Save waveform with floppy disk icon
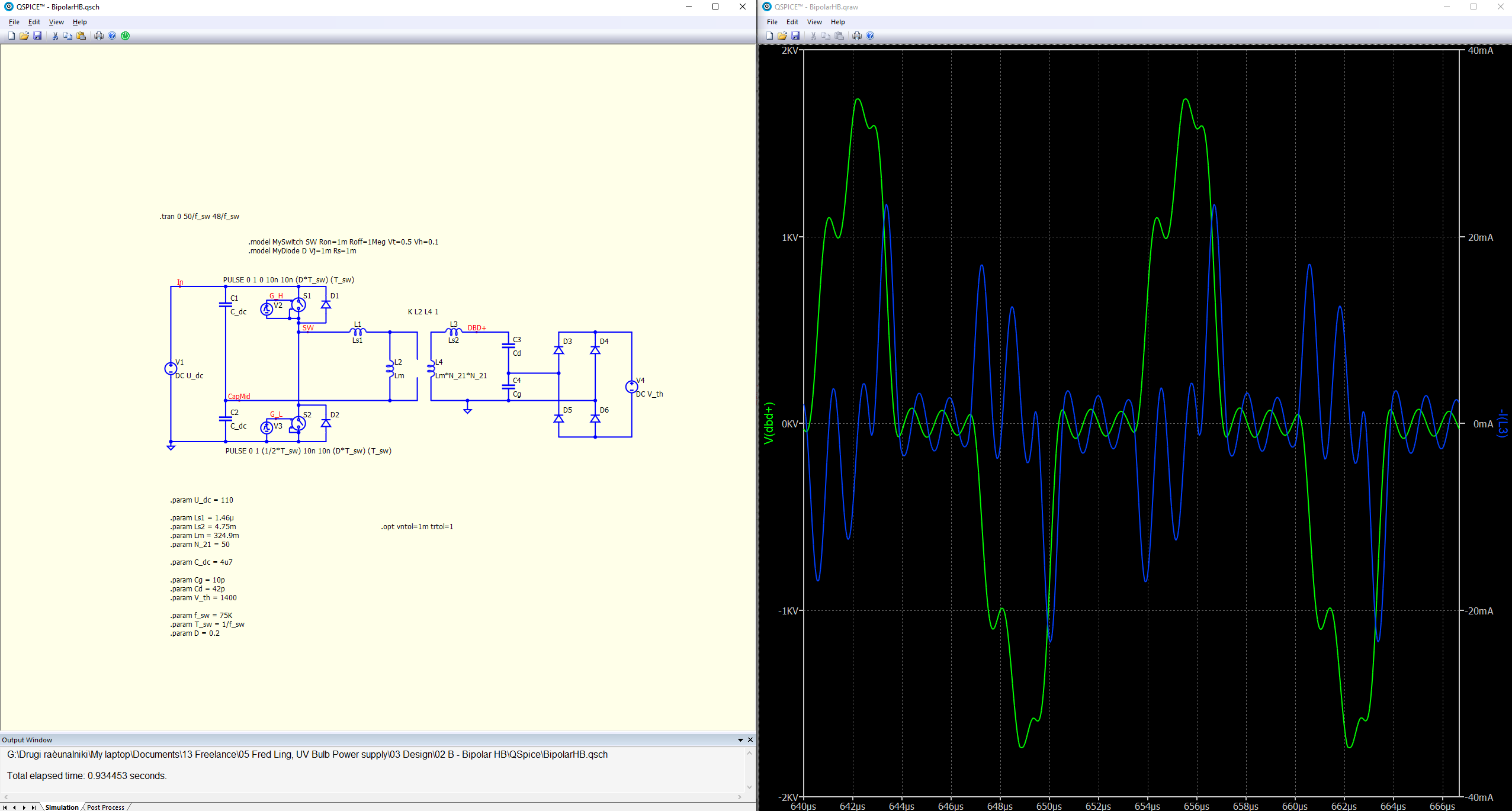Image resolution: width=1512 pixels, height=811 pixels. coord(795,36)
